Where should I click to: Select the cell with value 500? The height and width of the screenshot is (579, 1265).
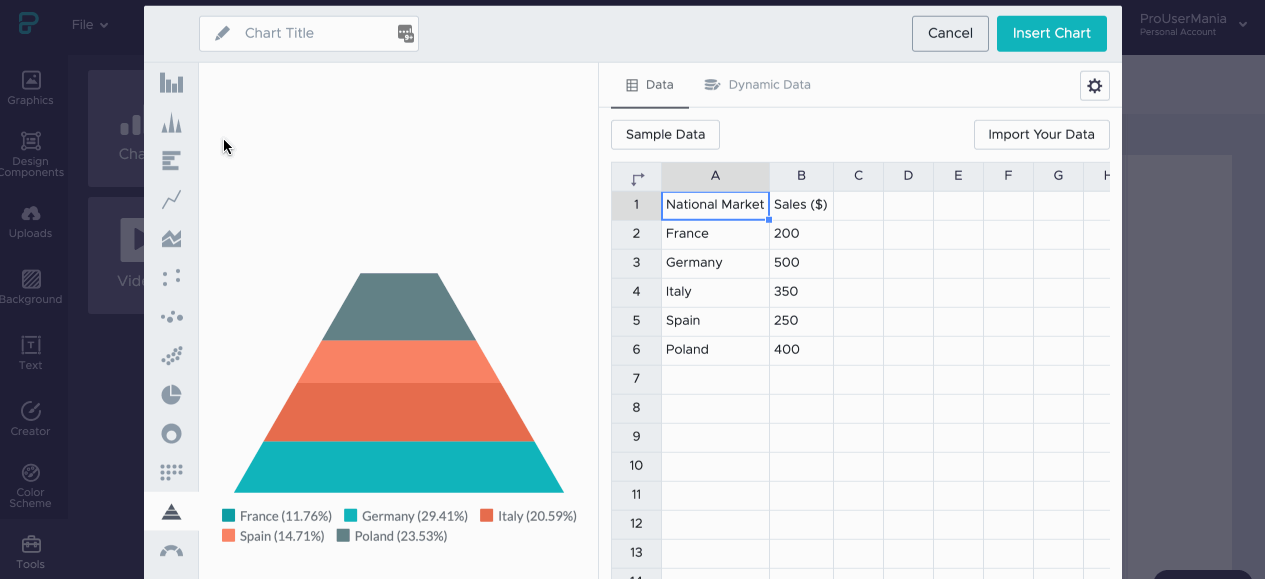(801, 263)
